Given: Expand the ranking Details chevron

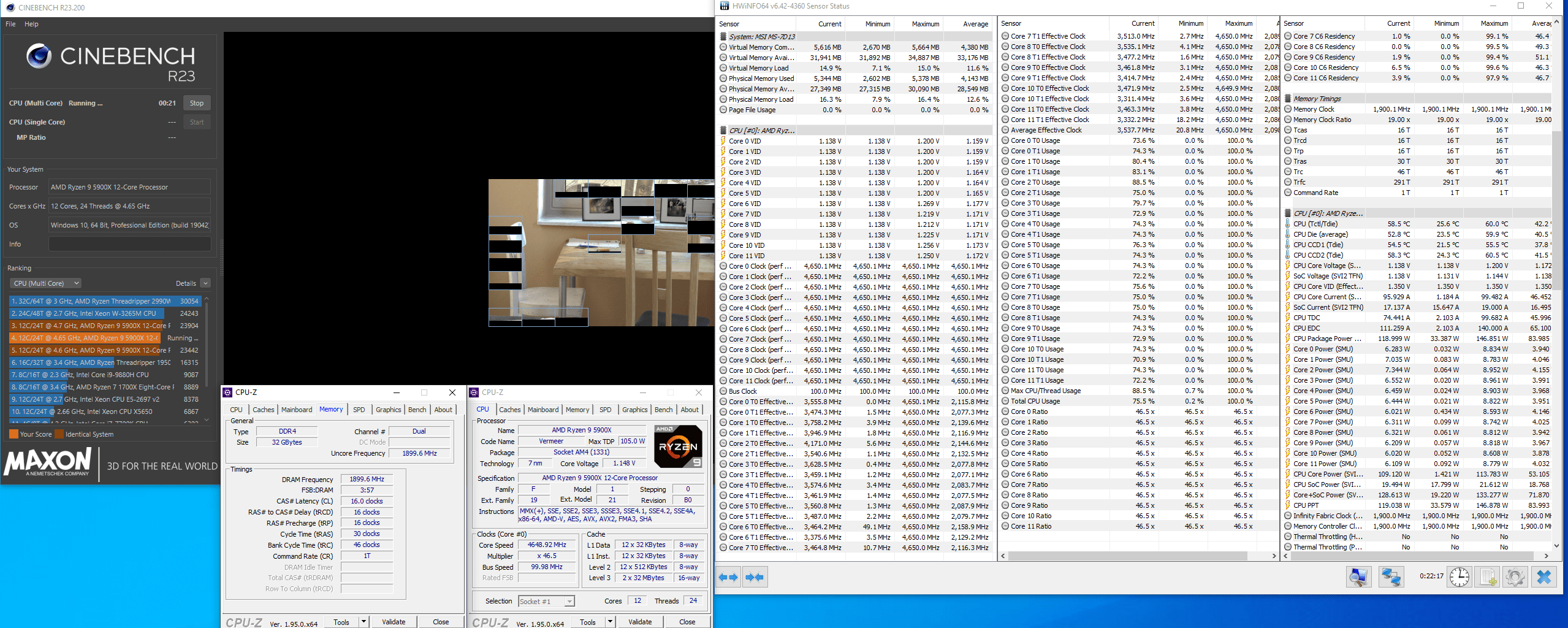Looking at the screenshot, I should tap(205, 283).
